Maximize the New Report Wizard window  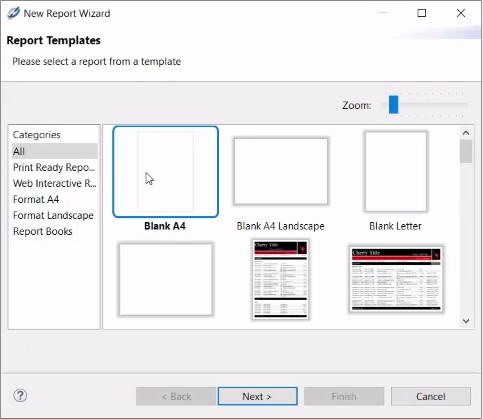pyautogui.click(x=422, y=13)
